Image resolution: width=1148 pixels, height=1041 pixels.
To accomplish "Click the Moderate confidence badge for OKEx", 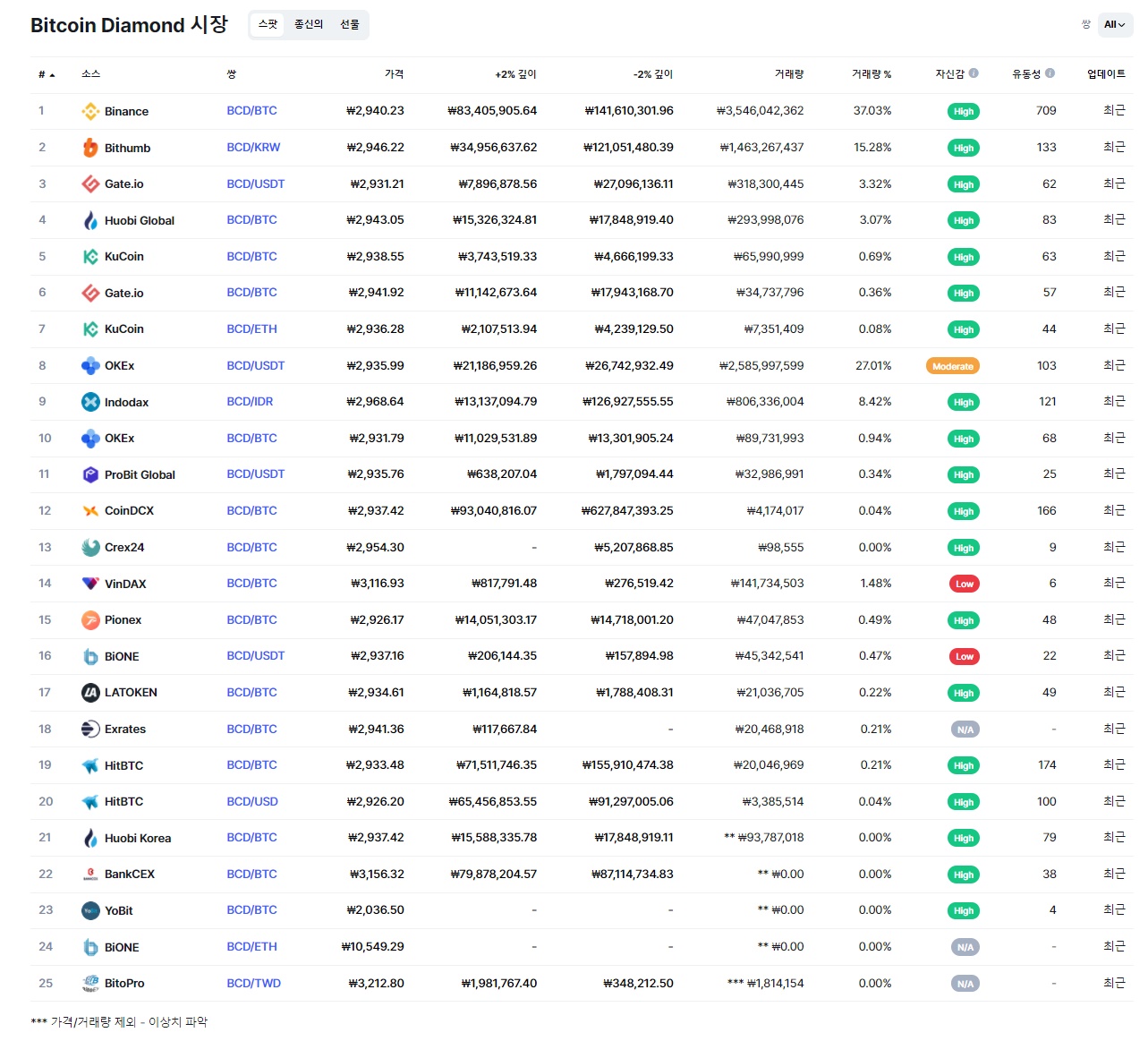I will tap(953, 366).
